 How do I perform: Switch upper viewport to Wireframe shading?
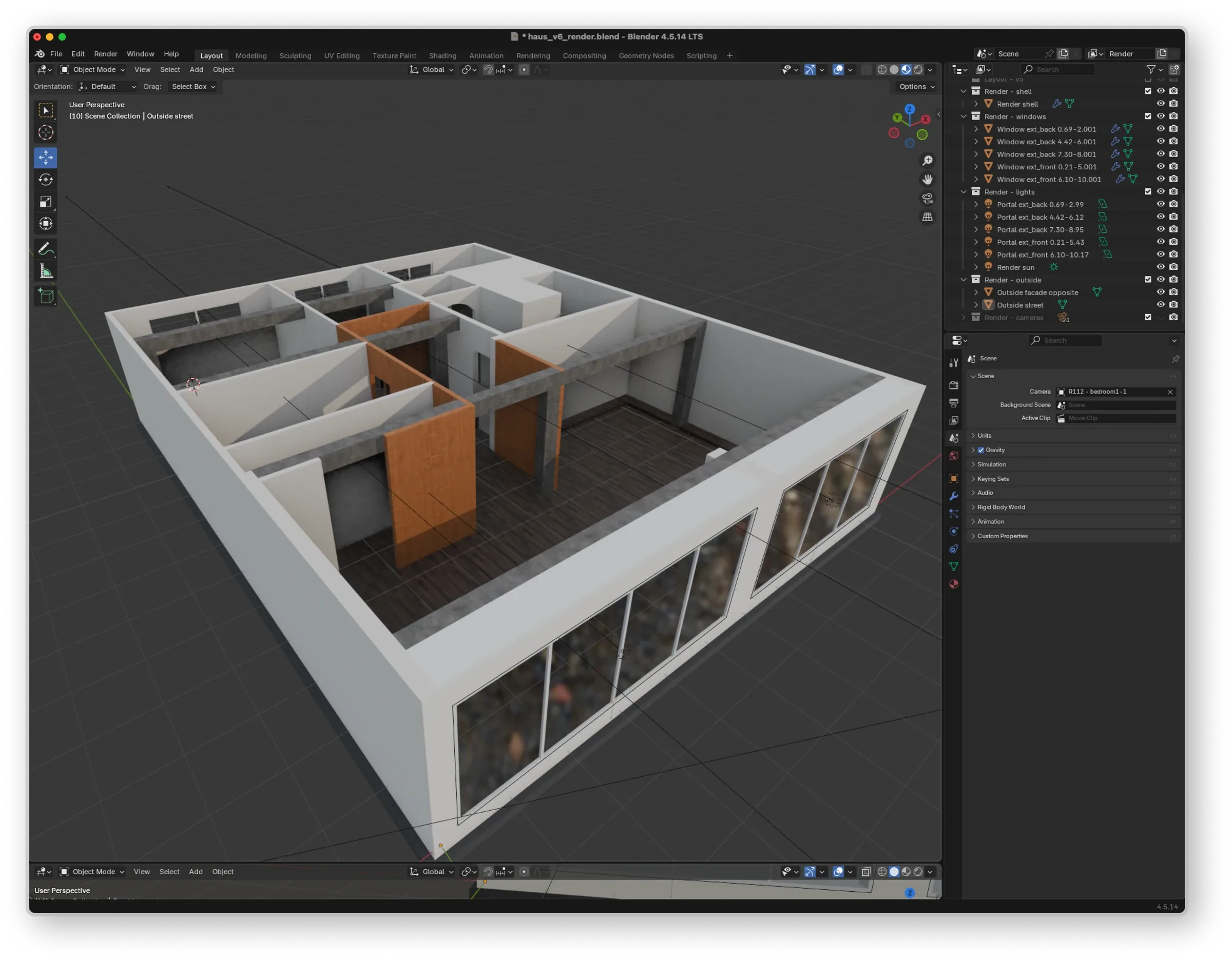[882, 69]
